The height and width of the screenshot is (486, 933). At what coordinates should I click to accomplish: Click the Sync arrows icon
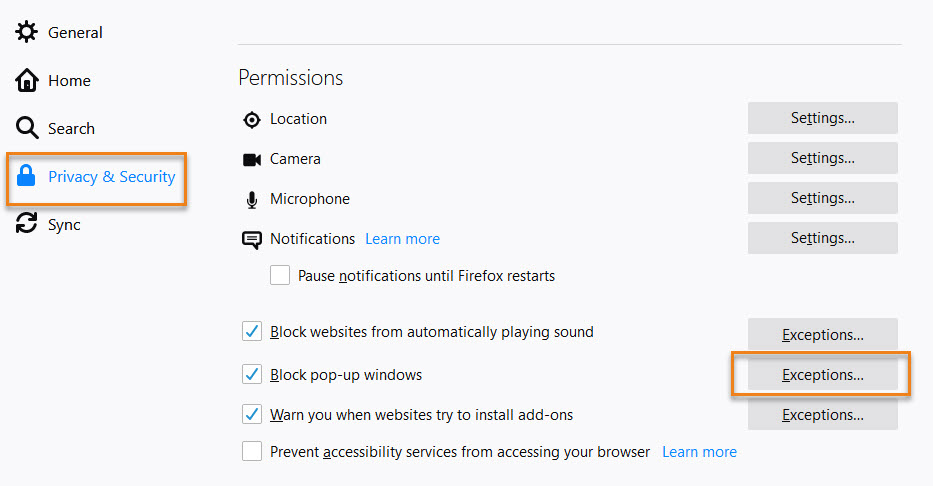point(26,223)
